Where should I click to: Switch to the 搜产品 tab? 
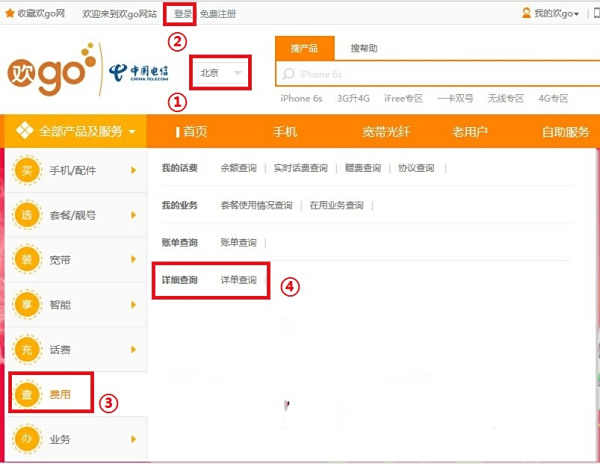pos(305,48)
